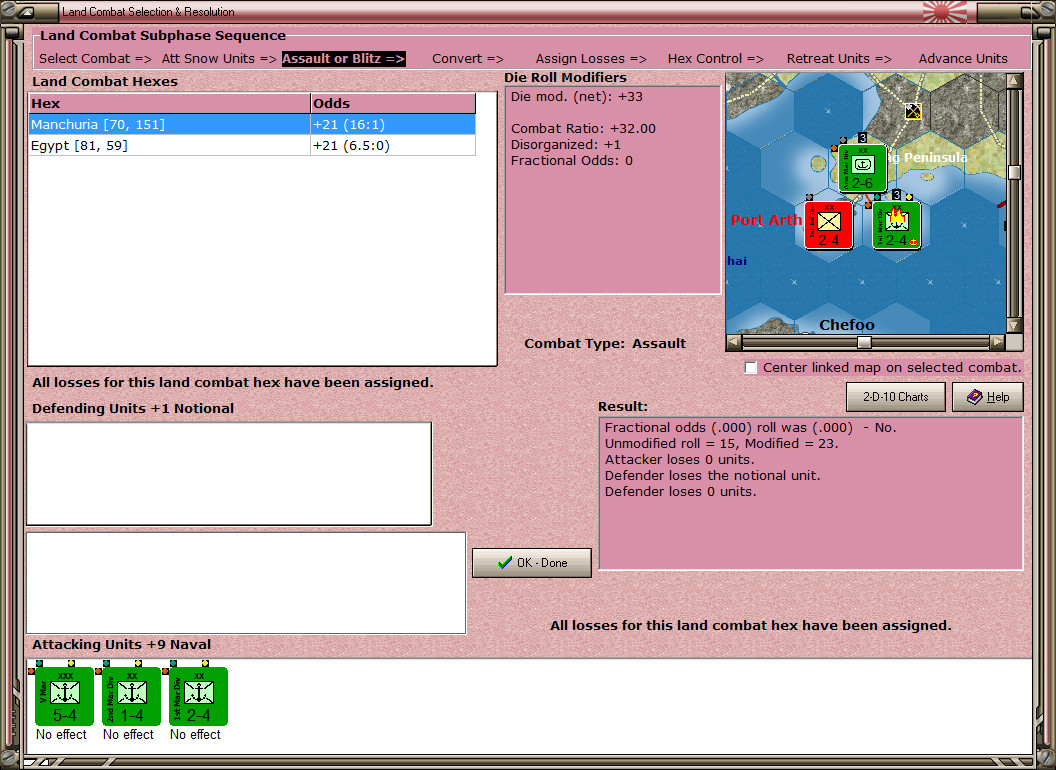
Task: Open the 2-D-10 Charts
Action: click(x=896, y=397)
